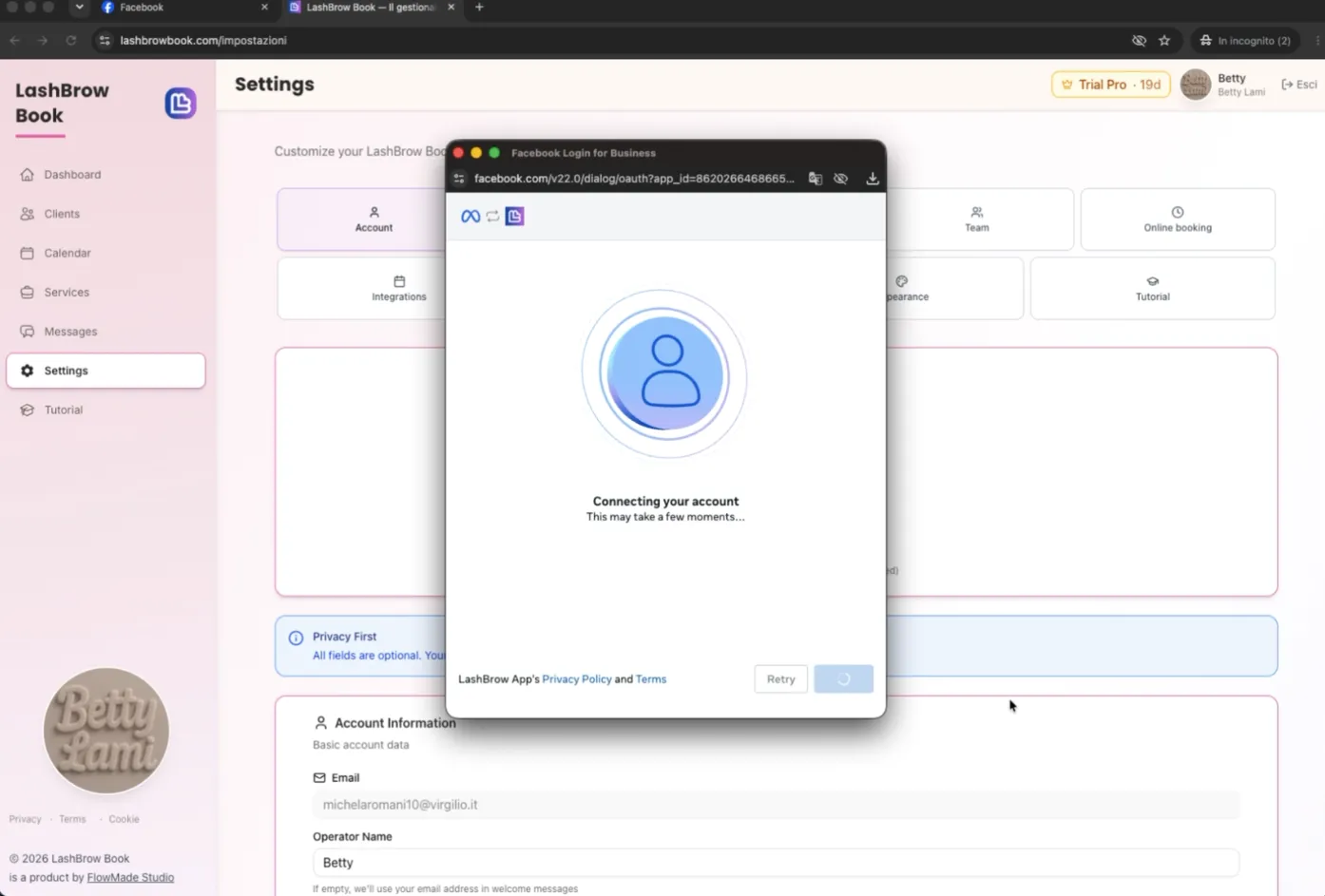The height and width of the screenshot is (896, 1325).
Task: Click the Operator Name field with Betty
Action: (x=776, y=863)
